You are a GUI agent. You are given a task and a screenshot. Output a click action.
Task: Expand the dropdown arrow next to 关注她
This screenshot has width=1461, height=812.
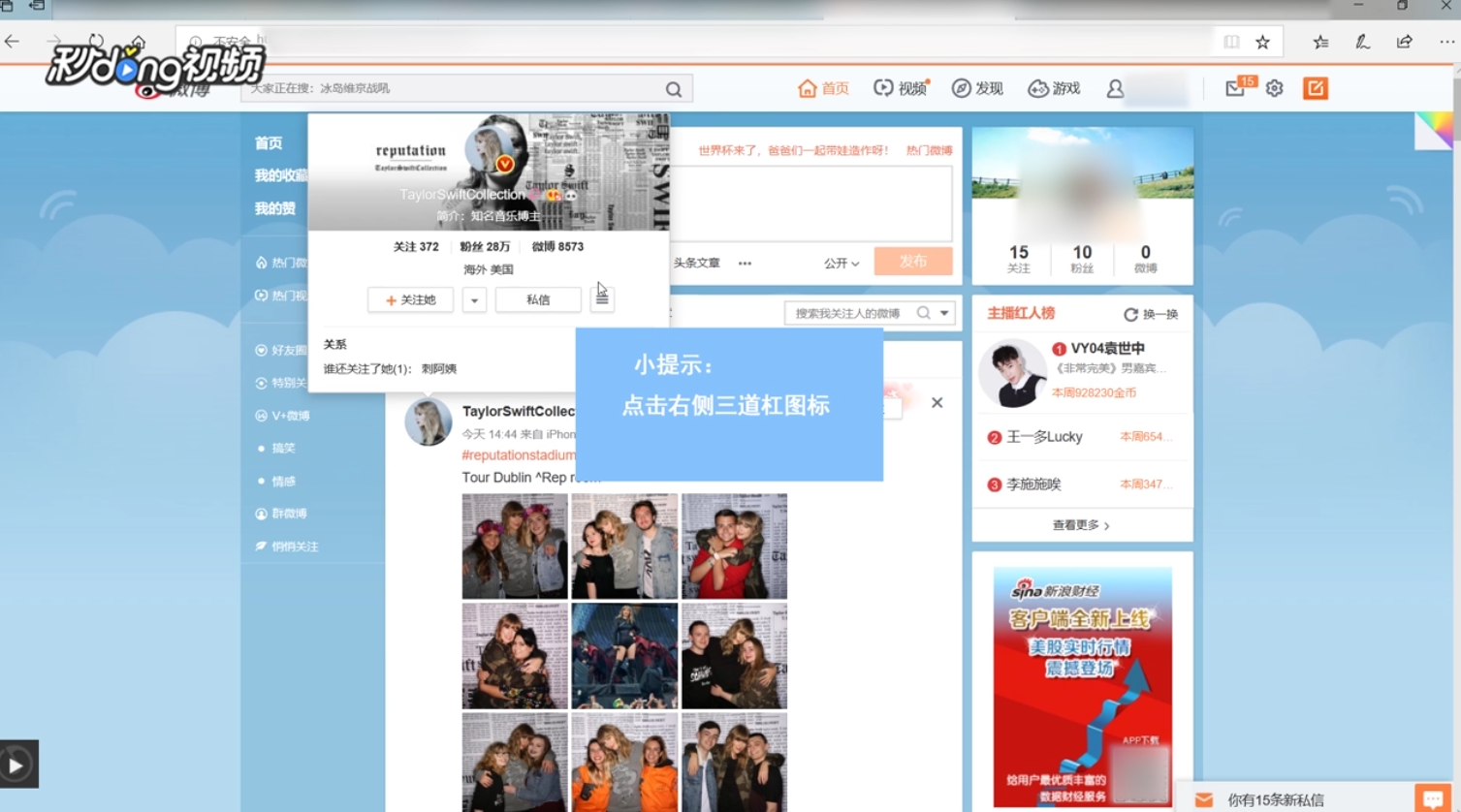pyautogui.click(x=474, y=300)
